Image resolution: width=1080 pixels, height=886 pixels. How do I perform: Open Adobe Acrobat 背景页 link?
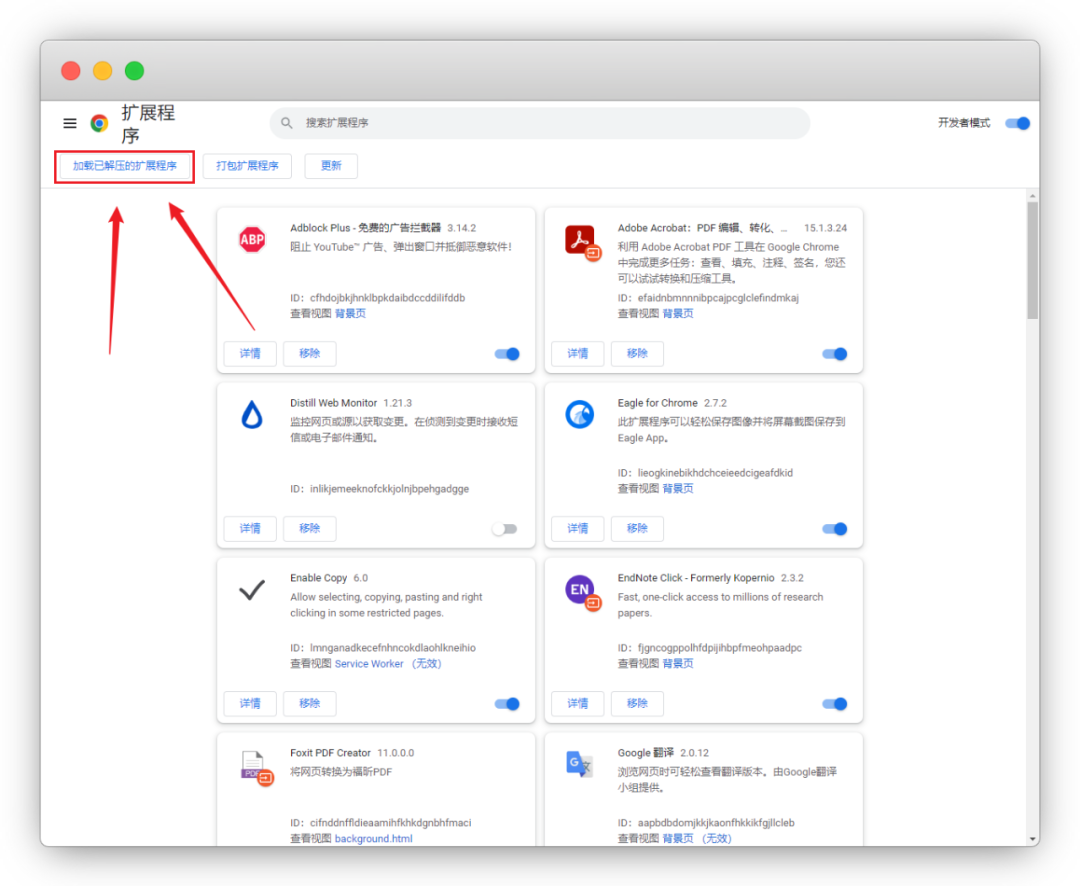click(x=678, y=313)
